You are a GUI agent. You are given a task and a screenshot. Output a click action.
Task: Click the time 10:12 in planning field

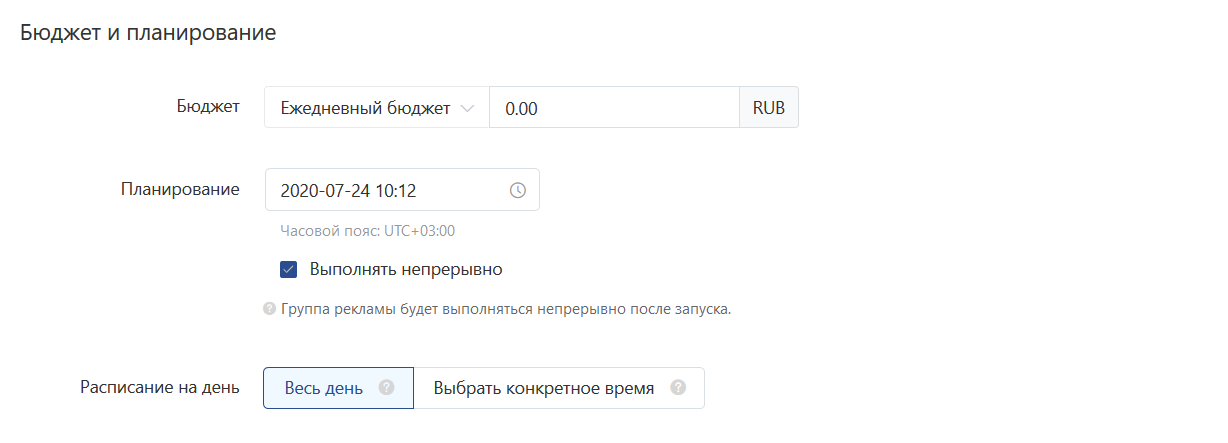[x=396, y=190]
